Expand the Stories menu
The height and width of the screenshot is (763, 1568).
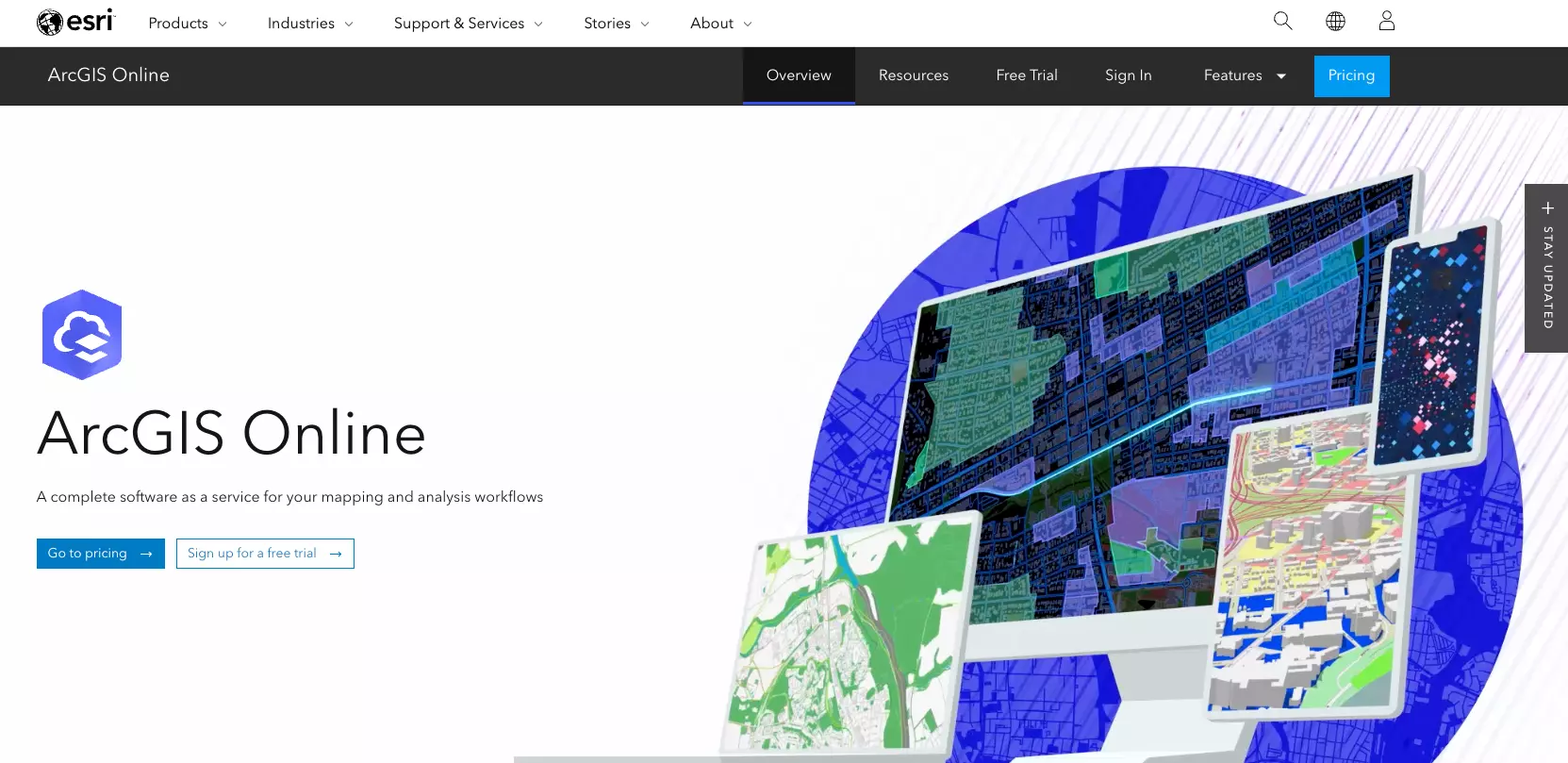[x=617, y=24]
